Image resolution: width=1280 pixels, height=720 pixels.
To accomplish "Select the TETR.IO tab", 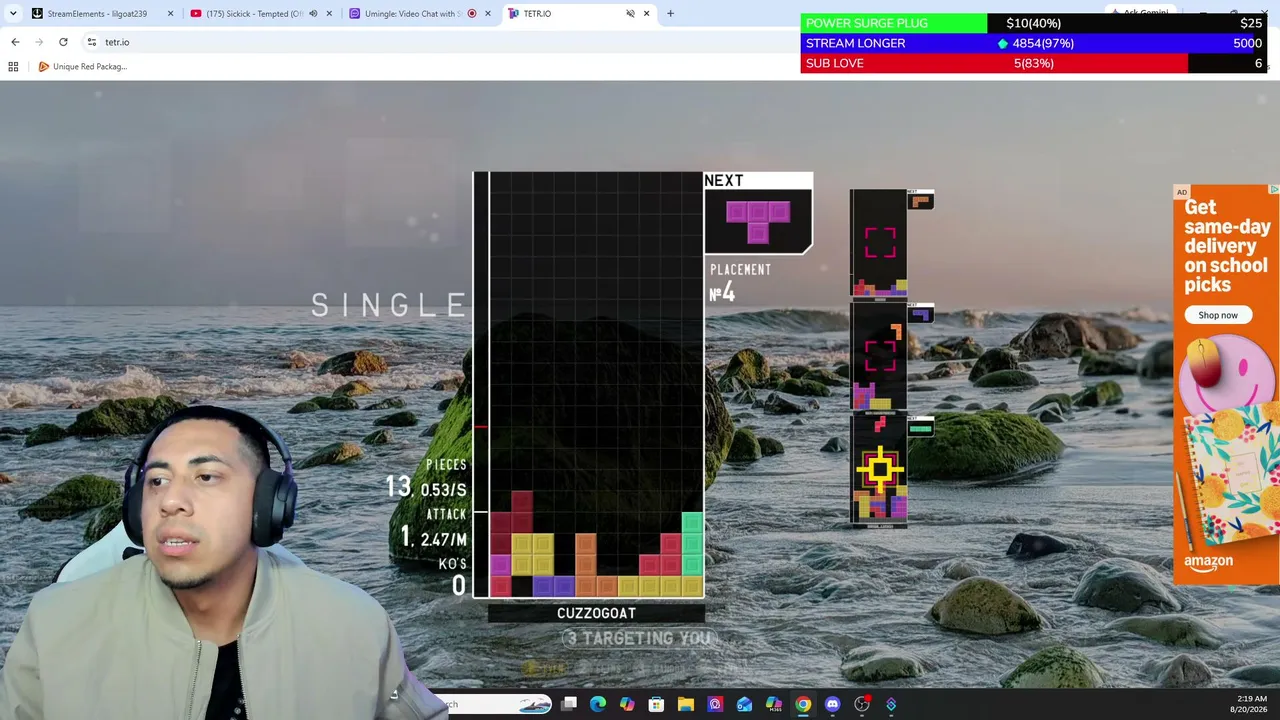I will (x=579, y=13).
